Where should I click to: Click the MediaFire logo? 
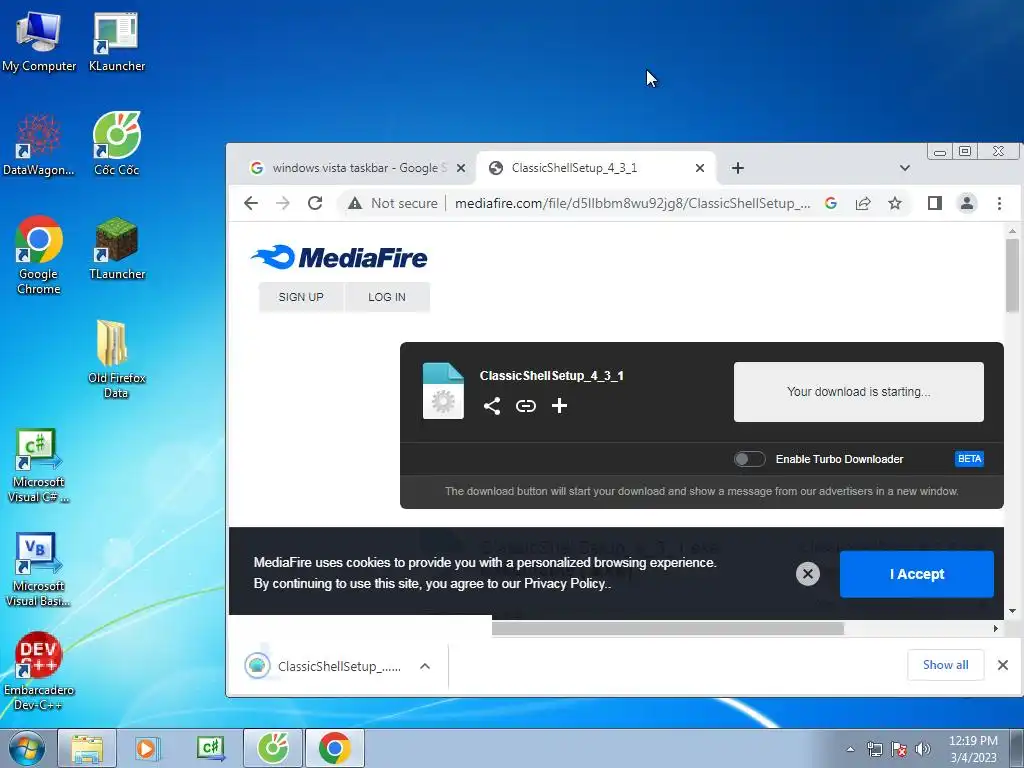click(339, 257)
